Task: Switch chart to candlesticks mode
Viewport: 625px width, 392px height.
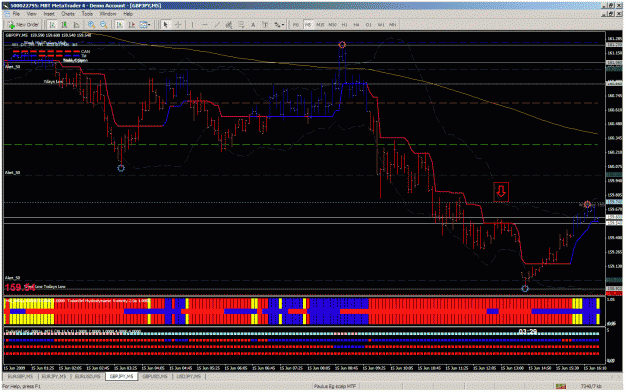Action: tap(64, 25)
